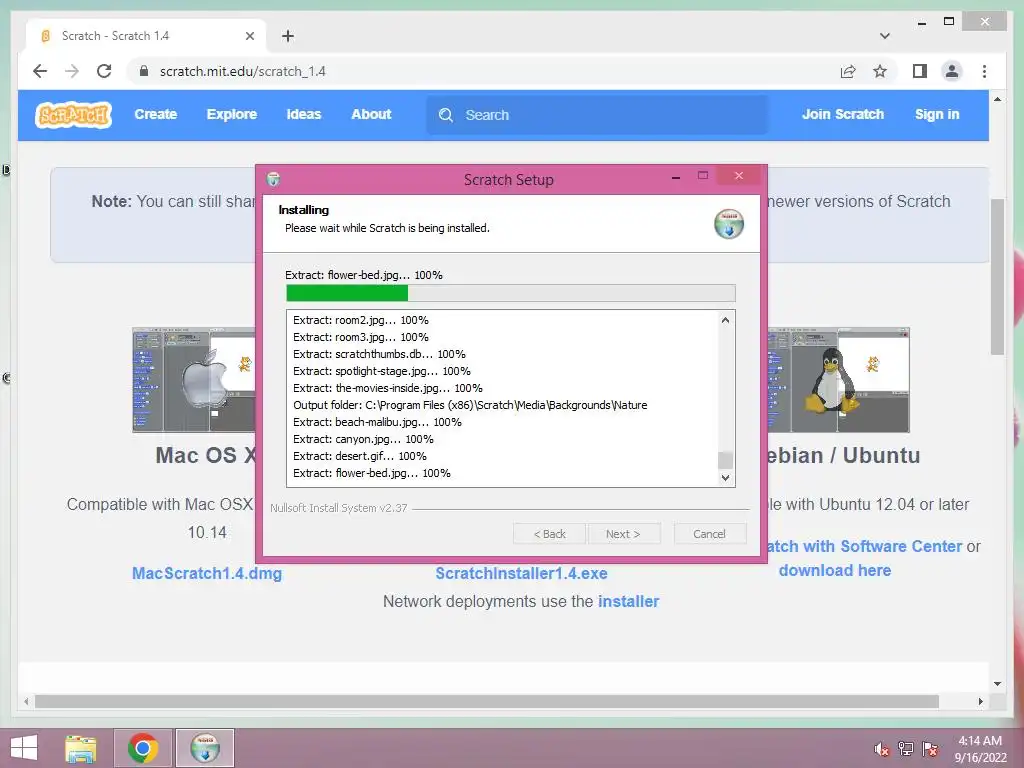Select log line 'Extract: beach-malibu.jpg... 100%'

[x=377, y=422]
